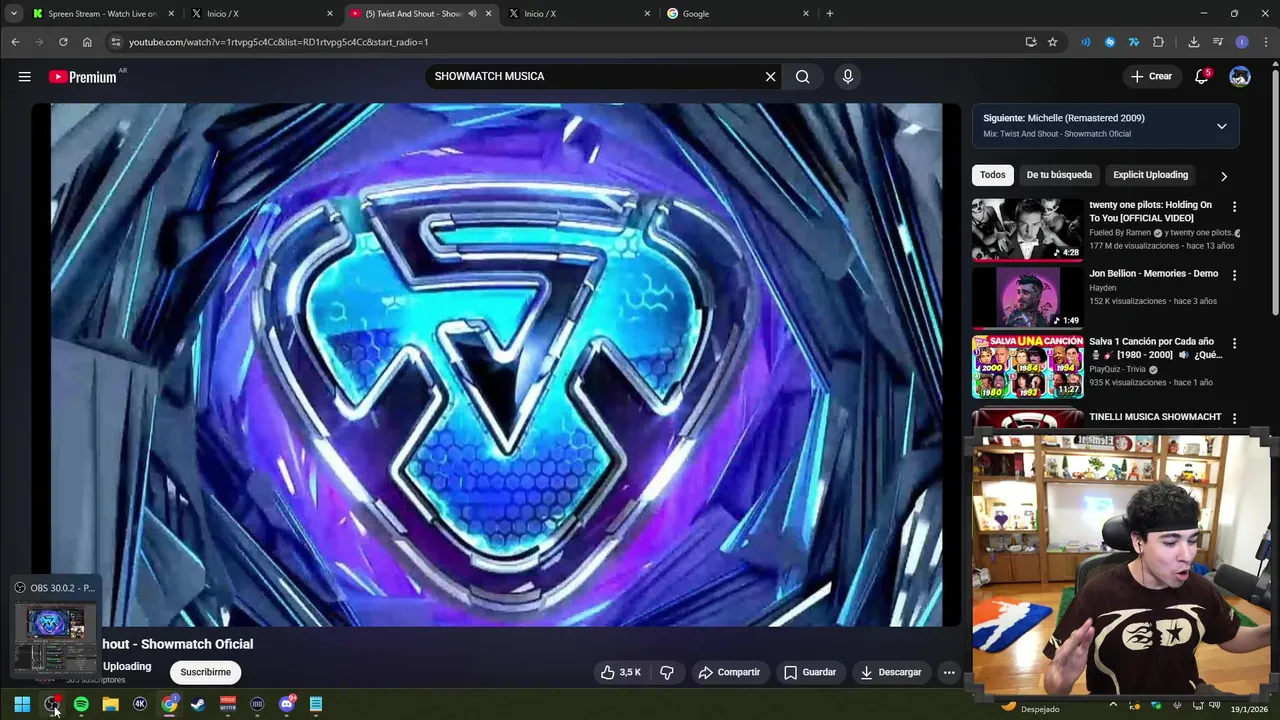Open a new browser tab
The width and height of the screenshot is (1280, 720).
pyautogui.click(x=829, y=14)
